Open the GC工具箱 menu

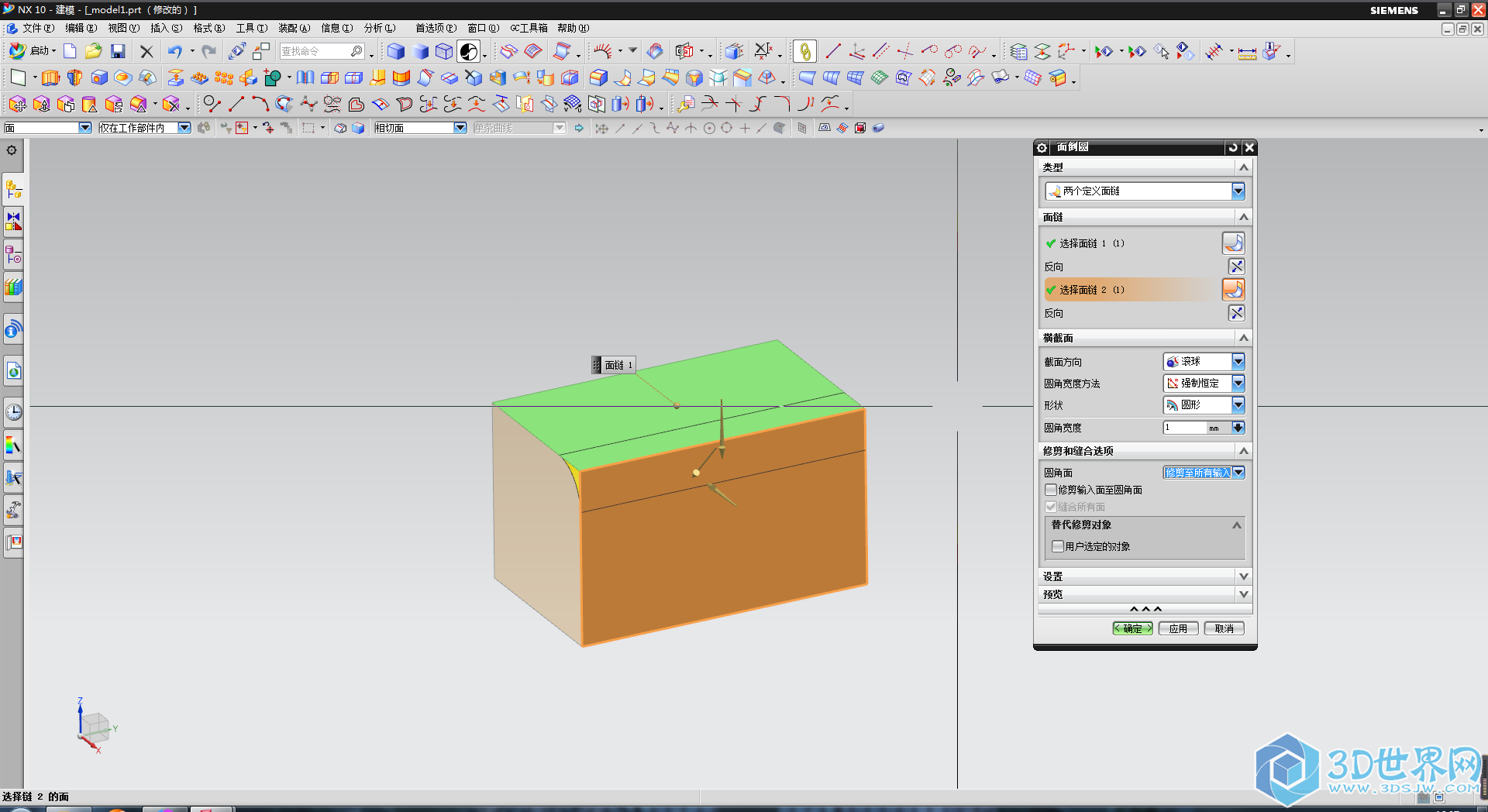[x=529, y=28]
